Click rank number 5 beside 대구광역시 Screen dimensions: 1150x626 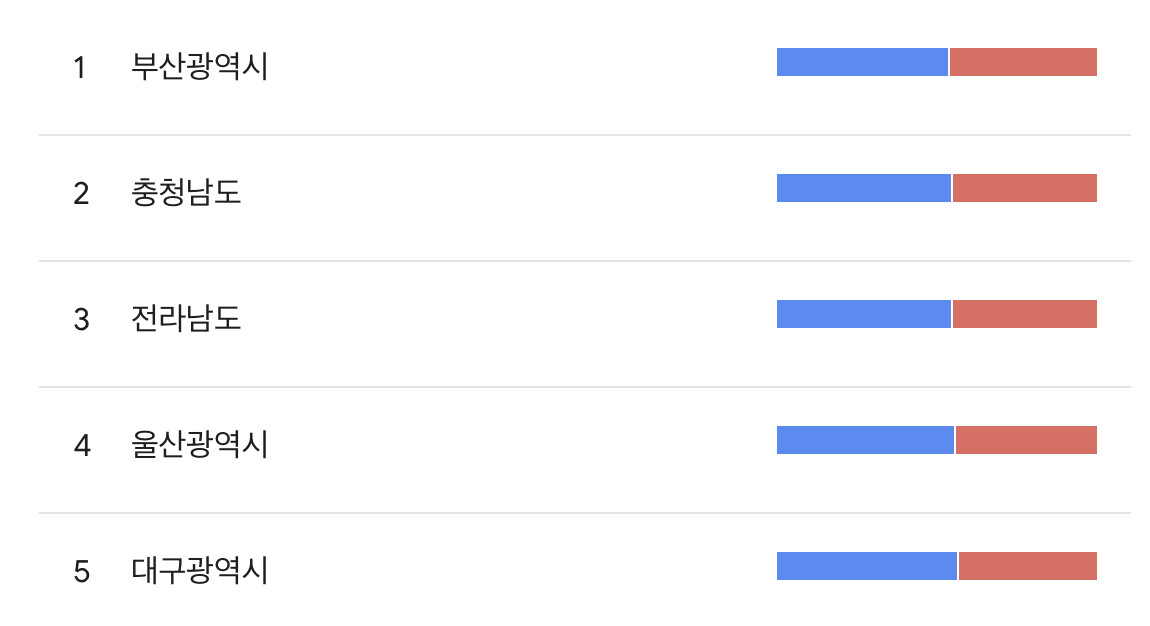pos(81,572)
